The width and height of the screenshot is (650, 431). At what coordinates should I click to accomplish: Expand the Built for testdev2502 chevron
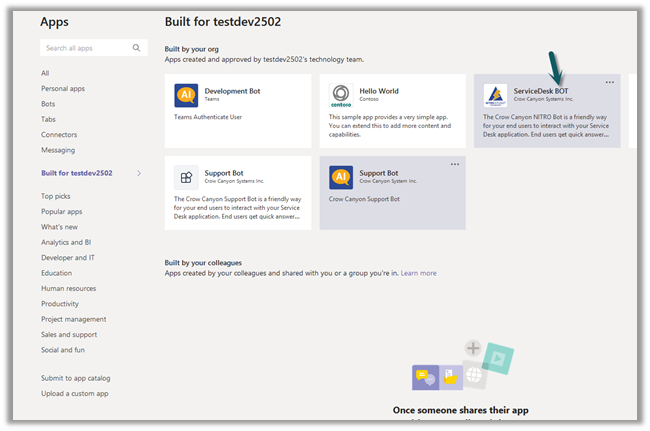(x=139, y=173)
